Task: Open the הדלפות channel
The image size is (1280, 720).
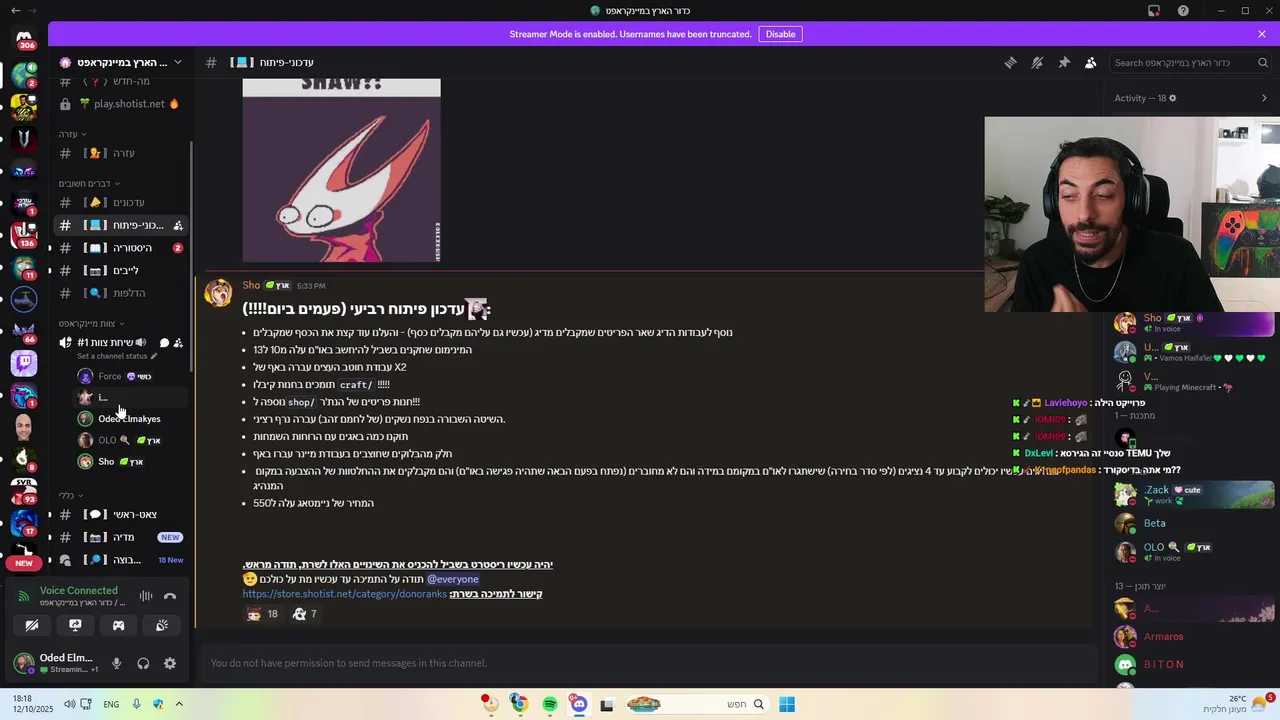Action: point(121,293)
